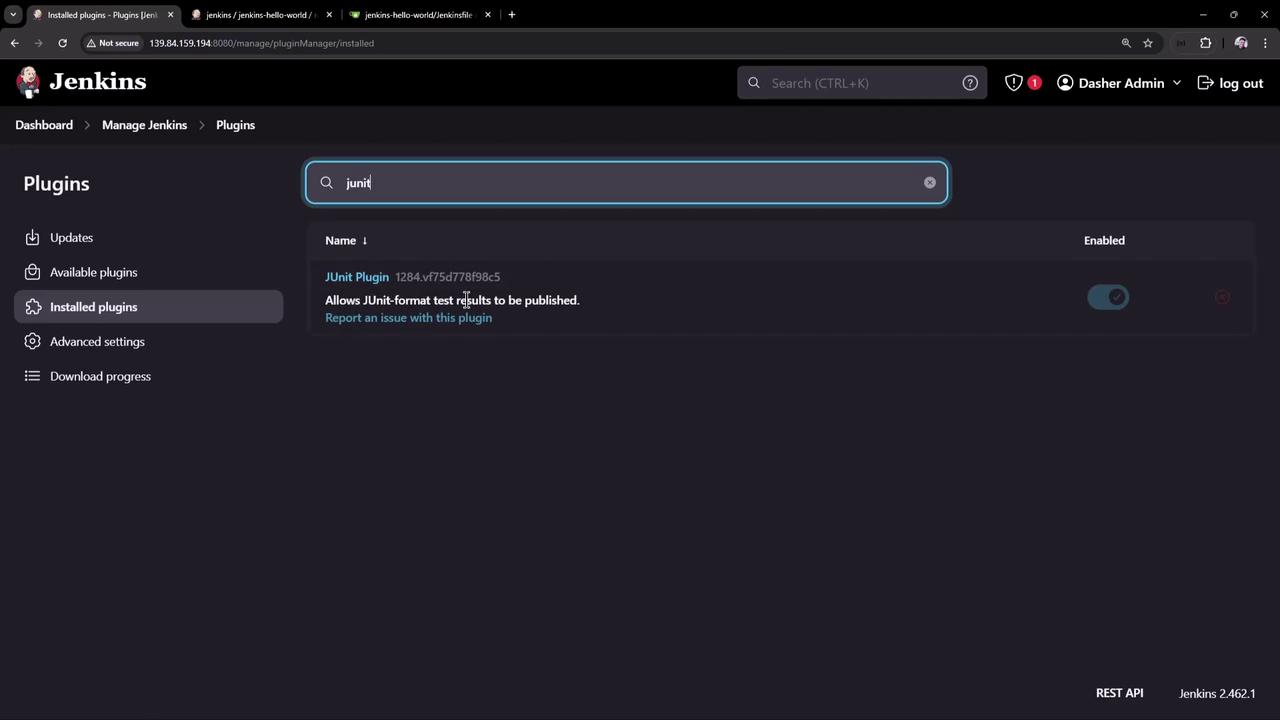Click the log out link text
This screenshot has width=1280, height=720.
[1241, 83]
